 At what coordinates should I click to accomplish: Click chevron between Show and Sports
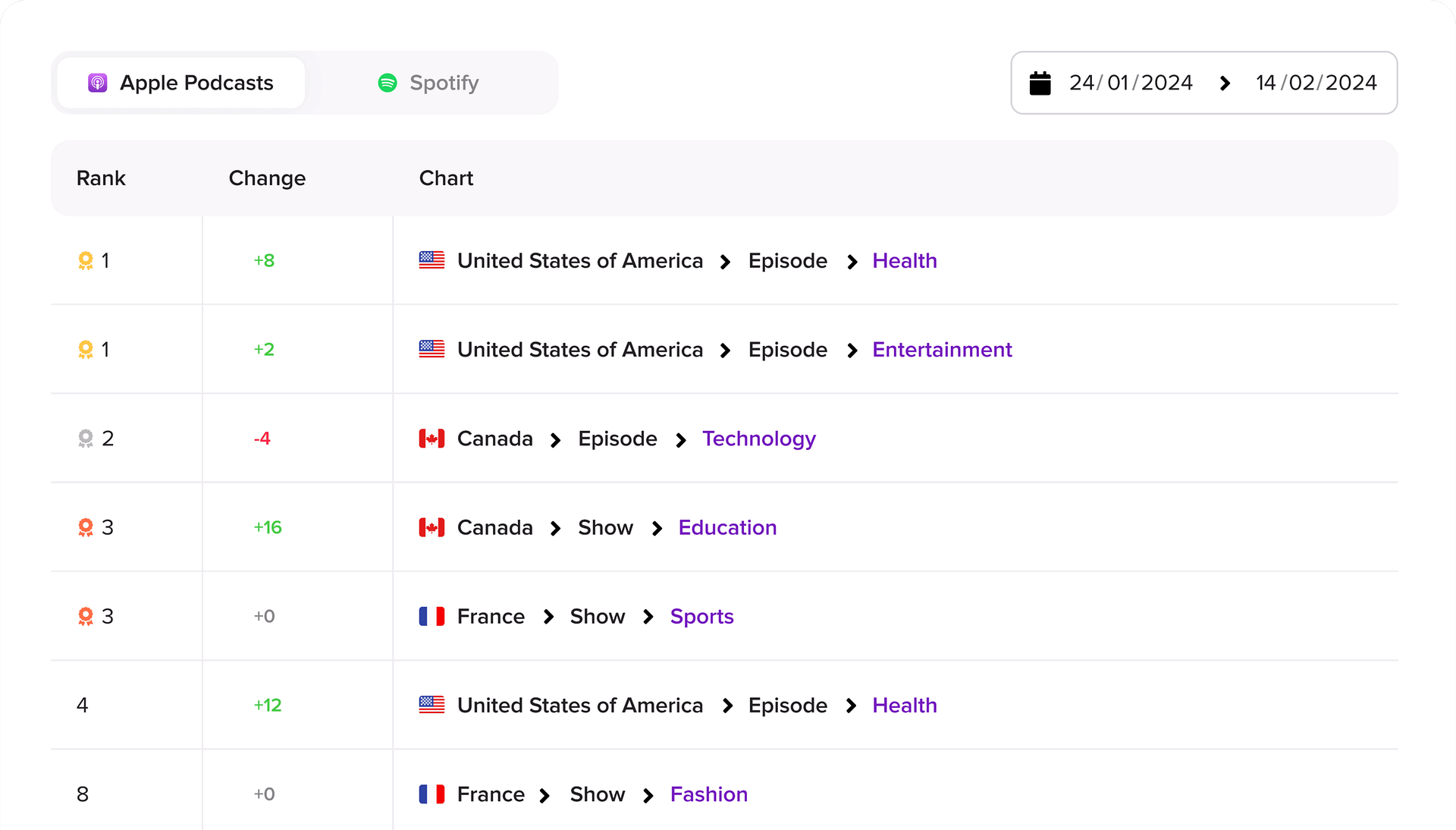click(648, 617)
